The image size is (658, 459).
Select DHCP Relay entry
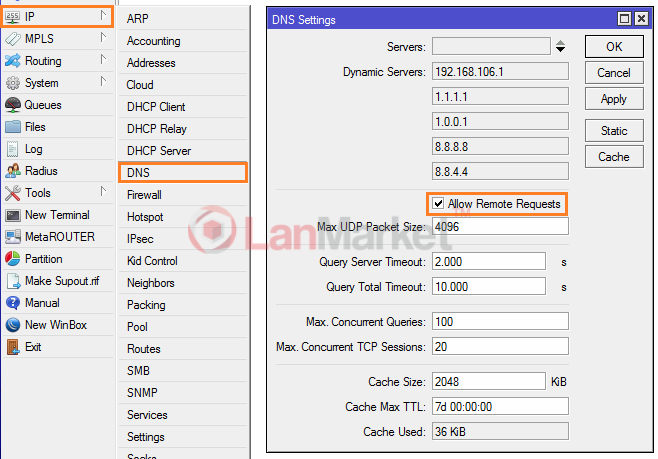coord(183,129)
